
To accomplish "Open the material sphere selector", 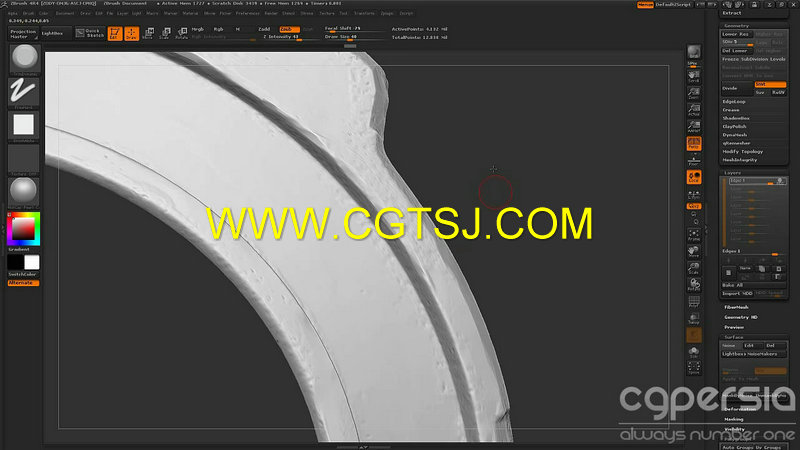I will [x=23, y=191].
